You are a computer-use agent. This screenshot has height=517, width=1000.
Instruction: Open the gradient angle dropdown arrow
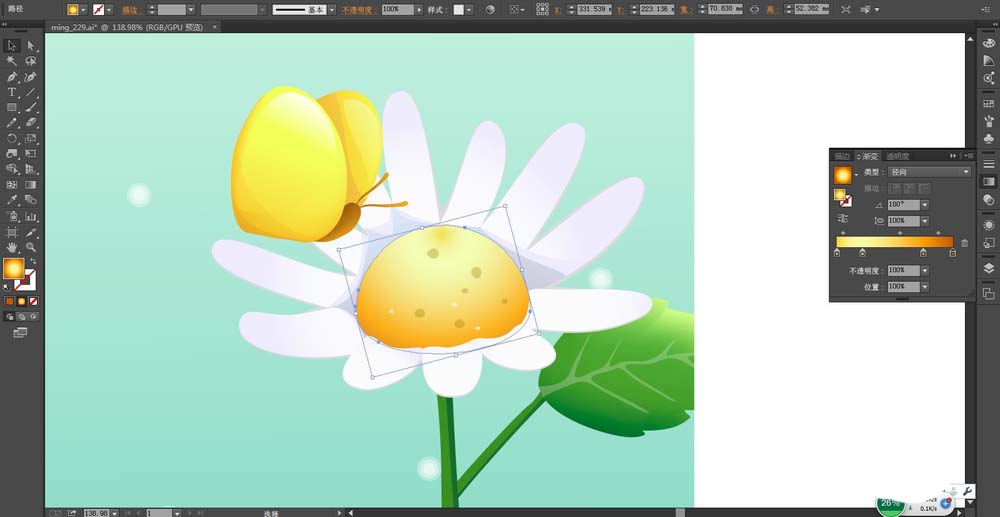click(925, 205)
